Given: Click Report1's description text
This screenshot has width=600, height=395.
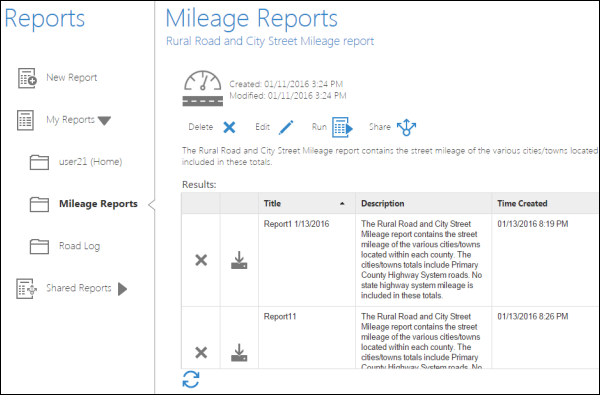Looking at the screenshot, I should tap(421, 260).
